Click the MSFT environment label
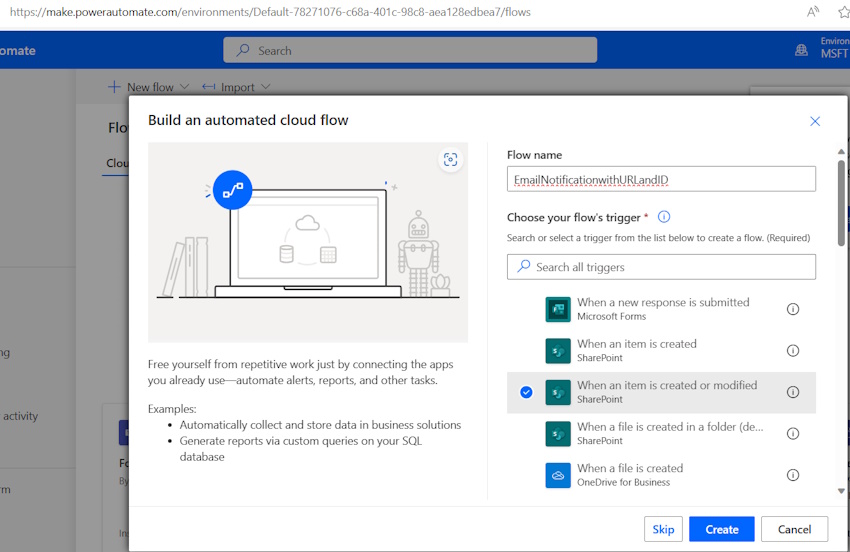850x552 pixels. [x=834, y=54]
